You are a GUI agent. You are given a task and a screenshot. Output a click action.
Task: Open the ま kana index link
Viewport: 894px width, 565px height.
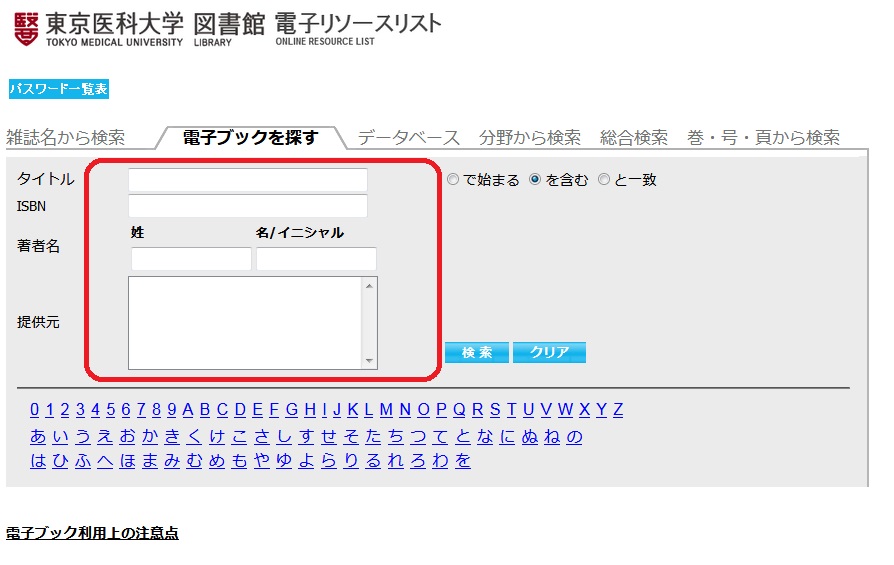tap(150, 460)
